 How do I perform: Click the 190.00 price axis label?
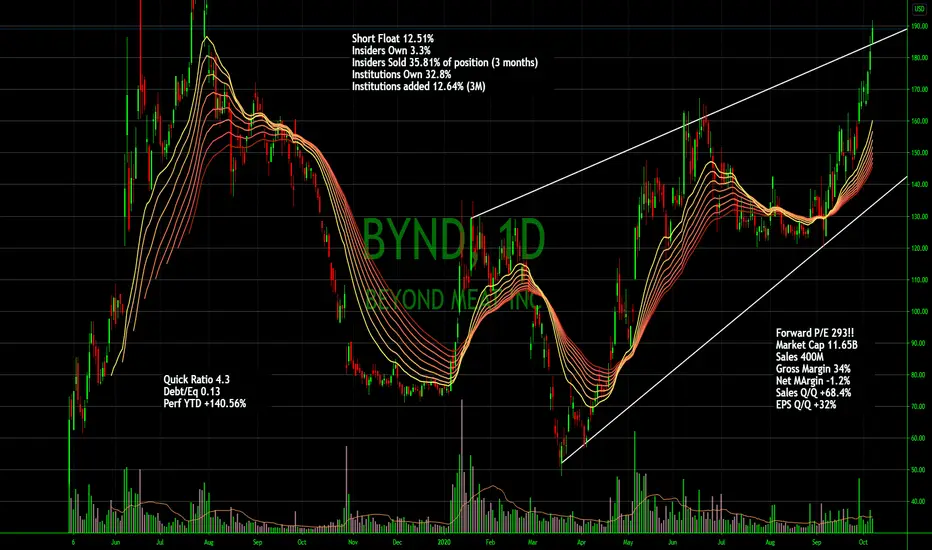(919, 26)
